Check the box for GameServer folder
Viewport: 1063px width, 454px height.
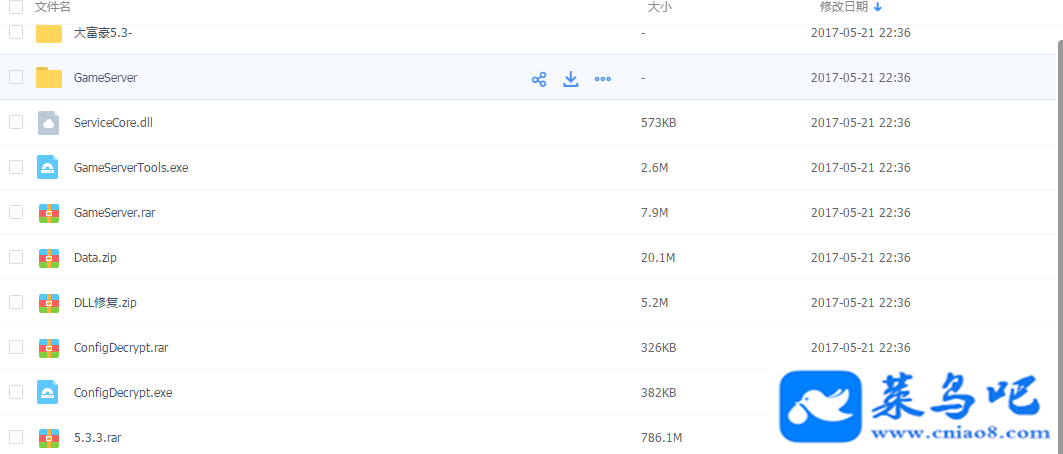(x=16, y=77)
